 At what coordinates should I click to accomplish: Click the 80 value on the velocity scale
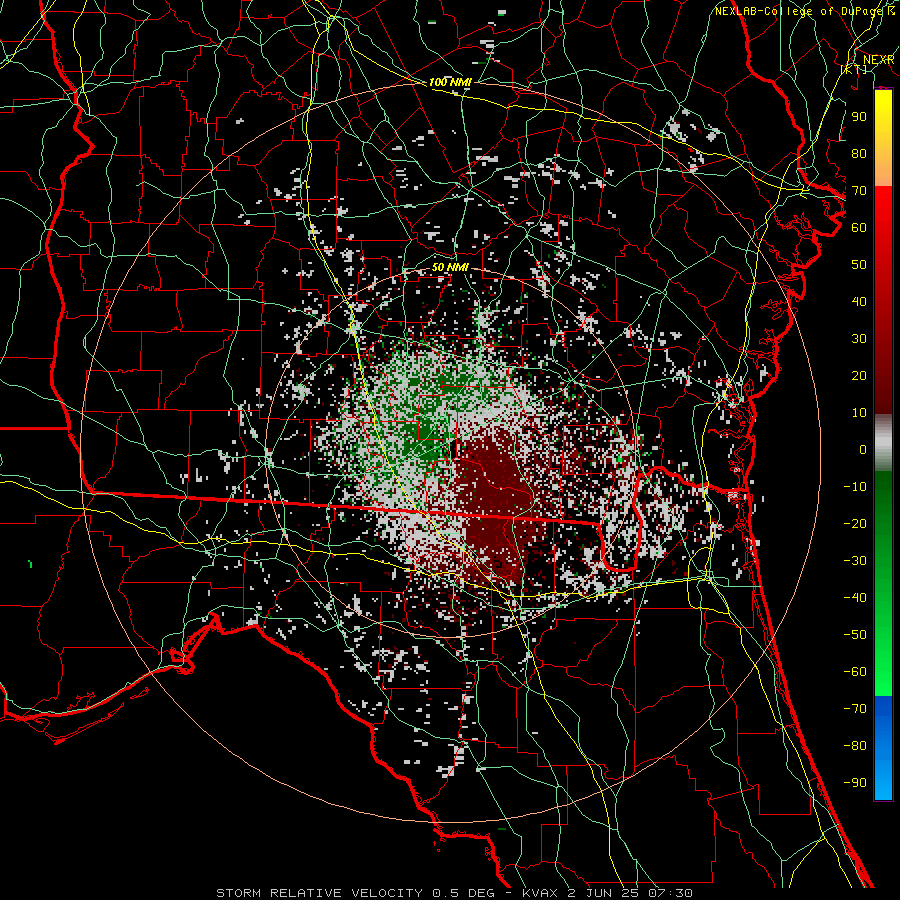coord(859,153)
